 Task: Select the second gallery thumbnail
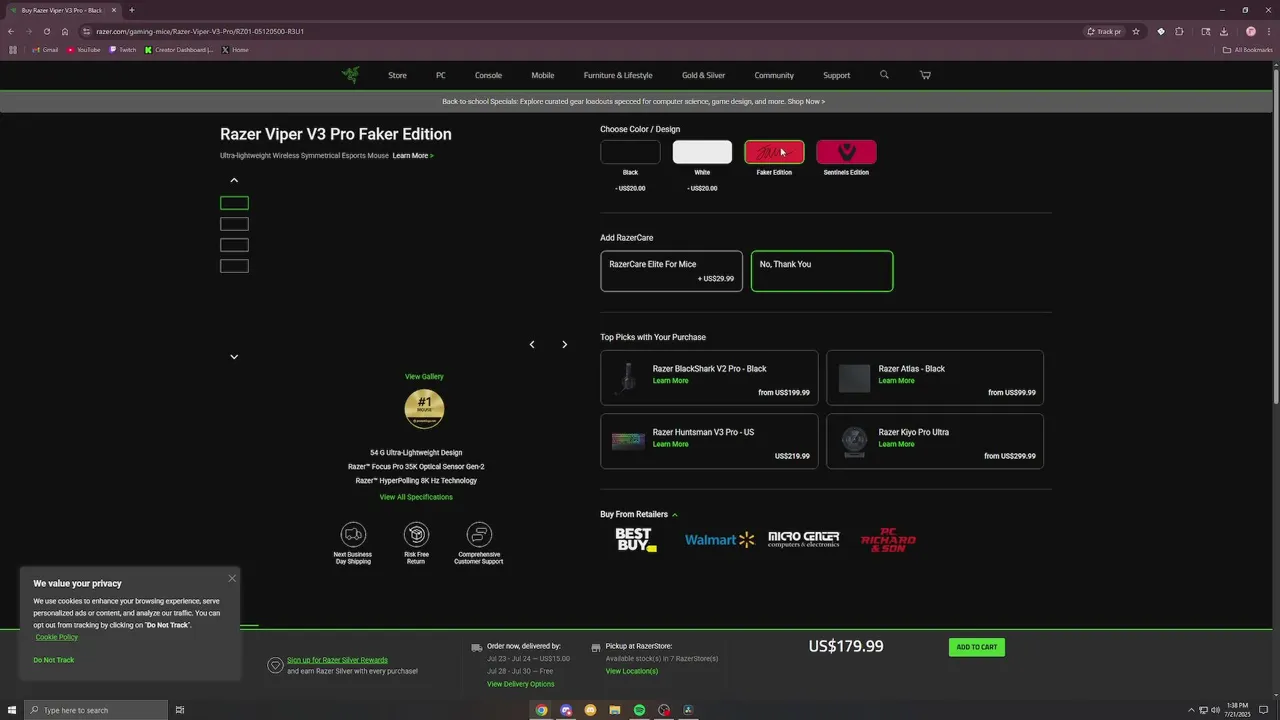pos(234,224)
